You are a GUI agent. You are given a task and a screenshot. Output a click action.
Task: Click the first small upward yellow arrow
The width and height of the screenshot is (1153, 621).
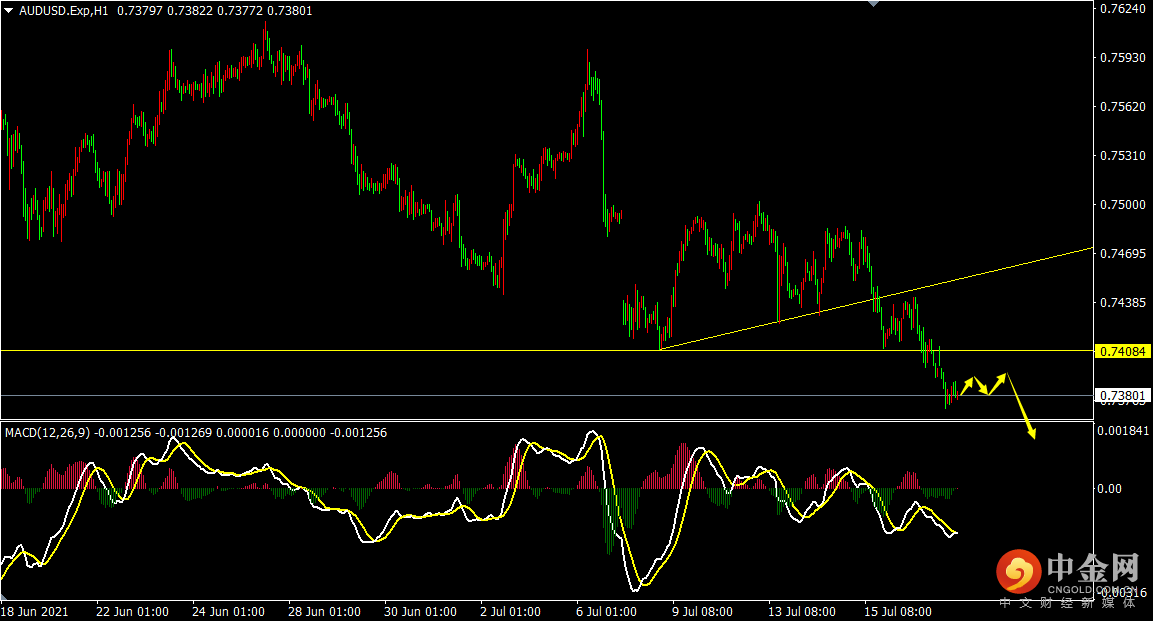click(967, 384)
